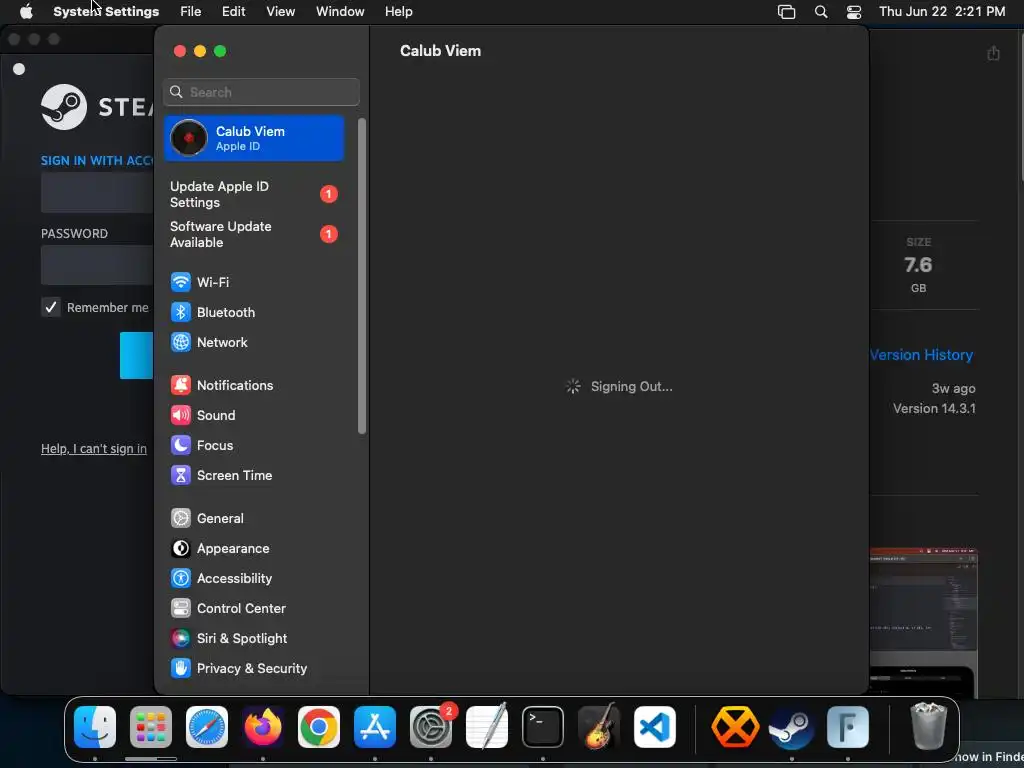Open TextEdit from the Dock
The image size is (1024, 768).
[487, 727]
